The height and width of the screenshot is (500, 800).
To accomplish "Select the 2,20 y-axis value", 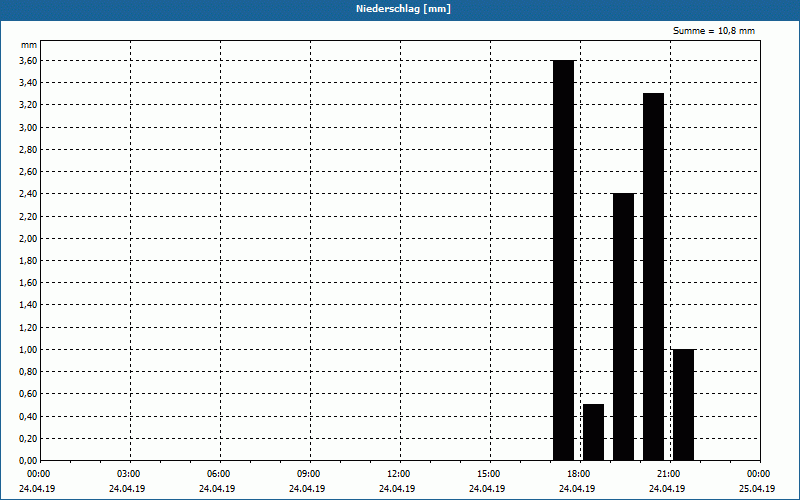I will click(28, 216).
